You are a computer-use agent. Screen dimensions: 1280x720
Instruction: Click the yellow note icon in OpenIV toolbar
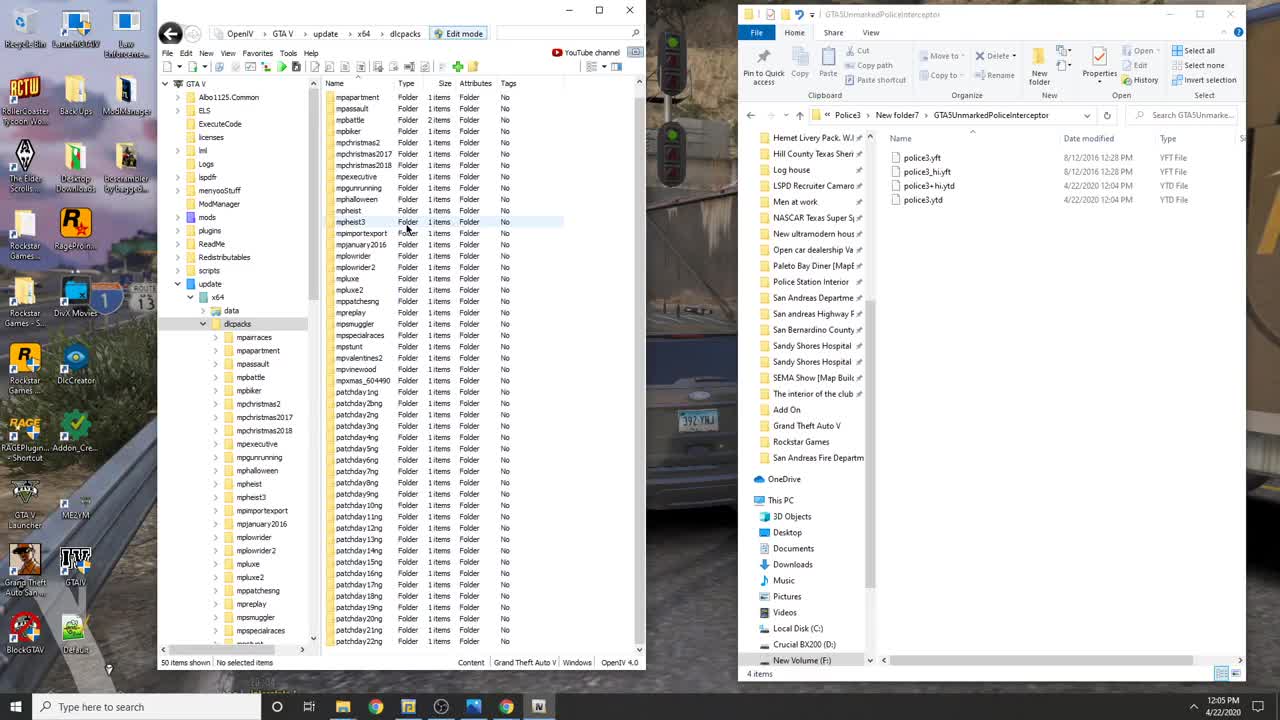click(473, 67)
